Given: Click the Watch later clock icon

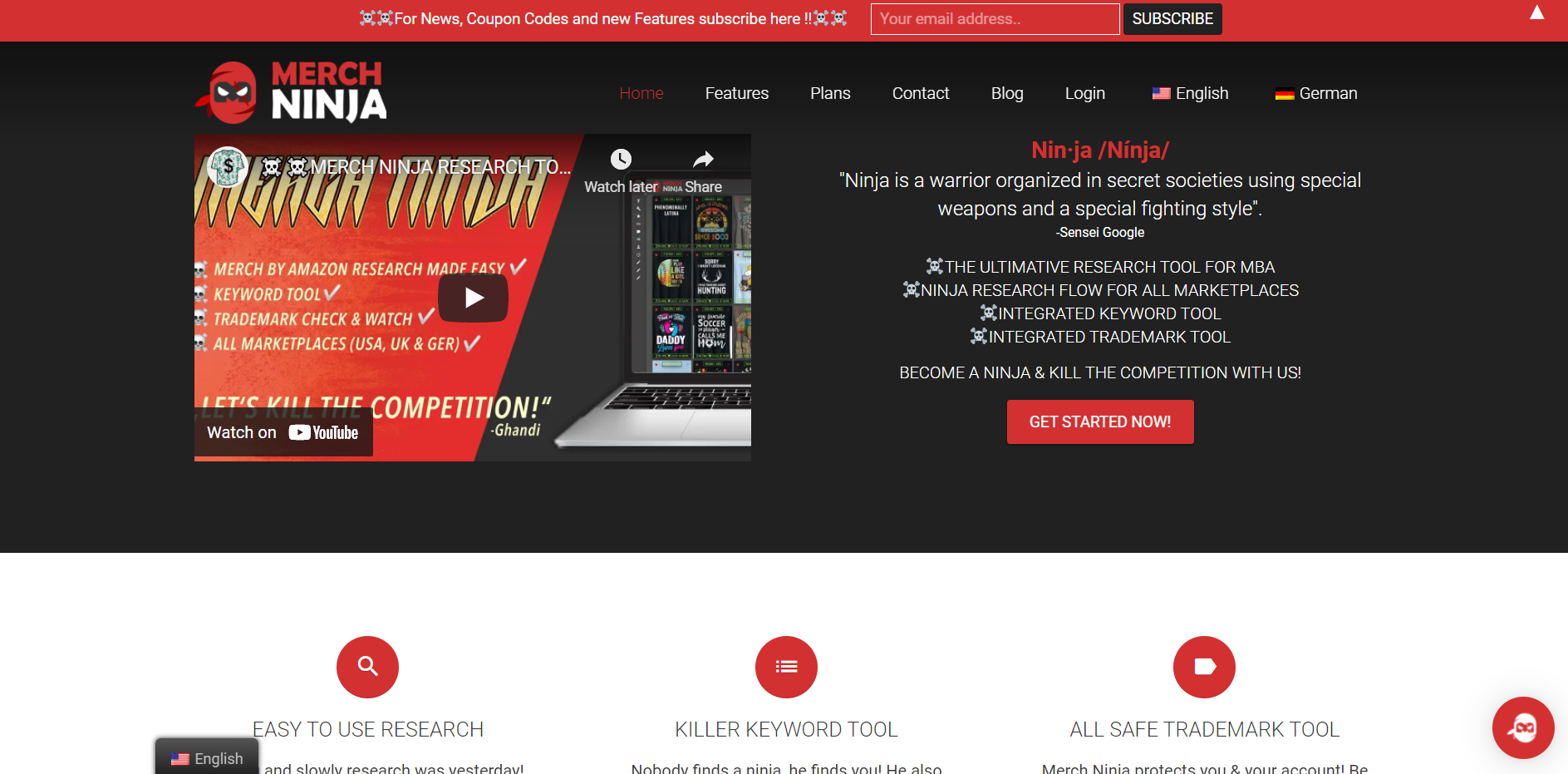Looking at the screenshot, I should [x=621, y=159].
